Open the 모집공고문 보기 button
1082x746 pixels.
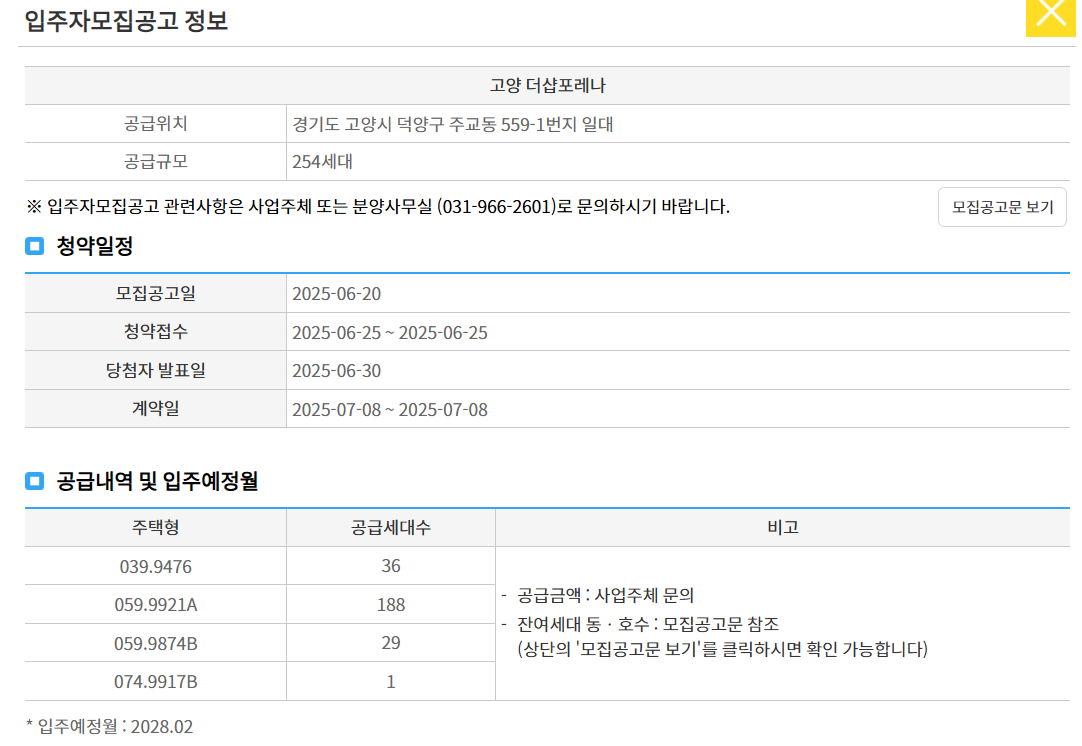1001,207
